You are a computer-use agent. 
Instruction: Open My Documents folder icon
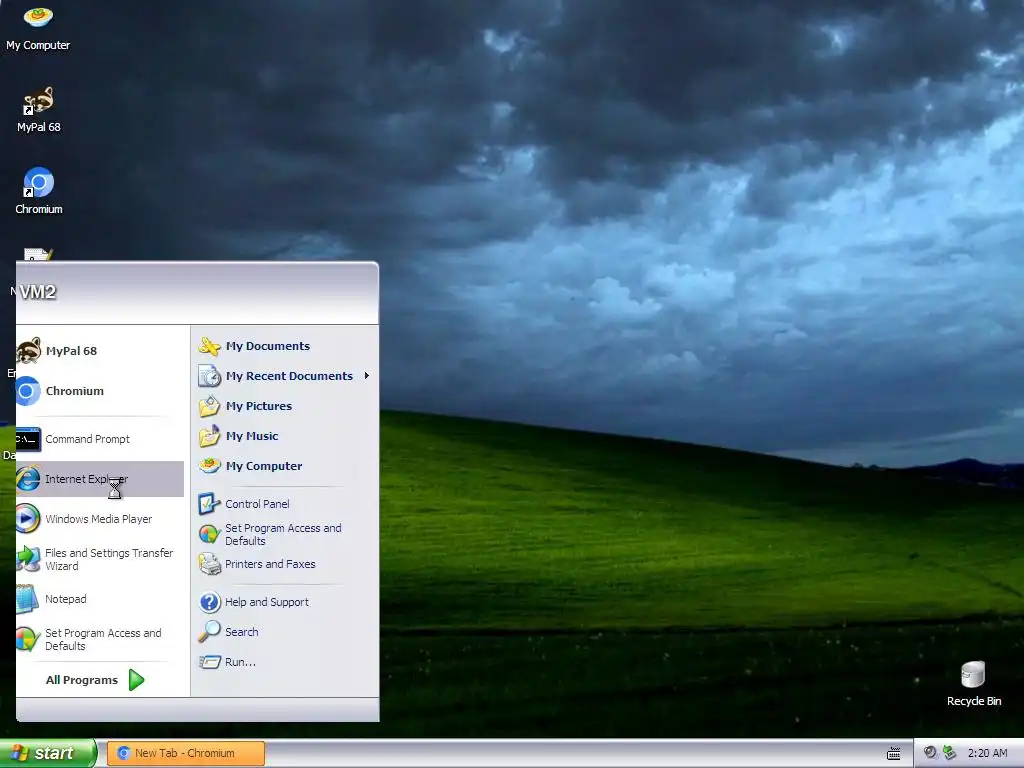pyautogui.click(x=210, y=346)
